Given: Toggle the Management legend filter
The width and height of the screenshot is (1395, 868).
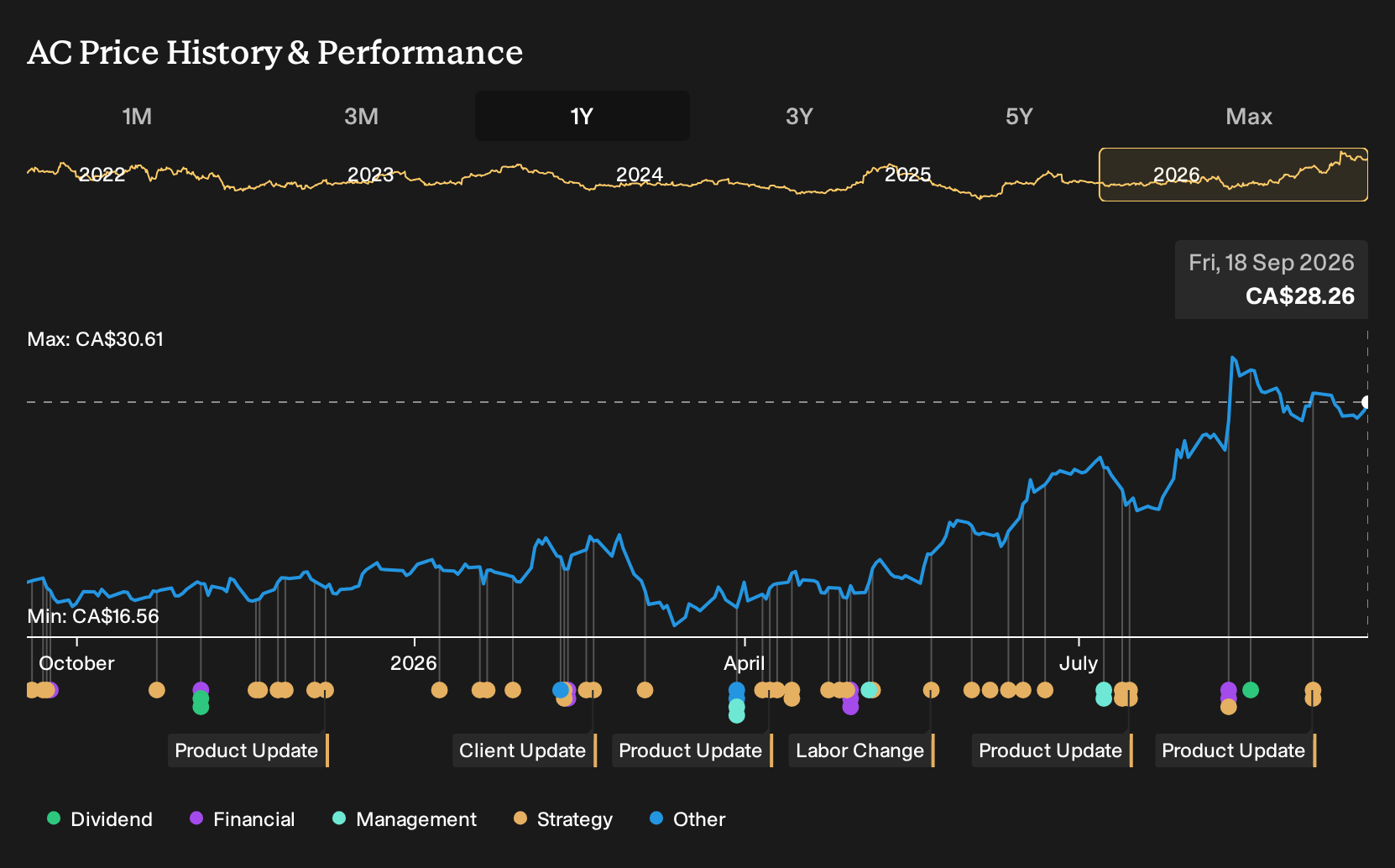Looking at the screenshot, I should 405,819.
